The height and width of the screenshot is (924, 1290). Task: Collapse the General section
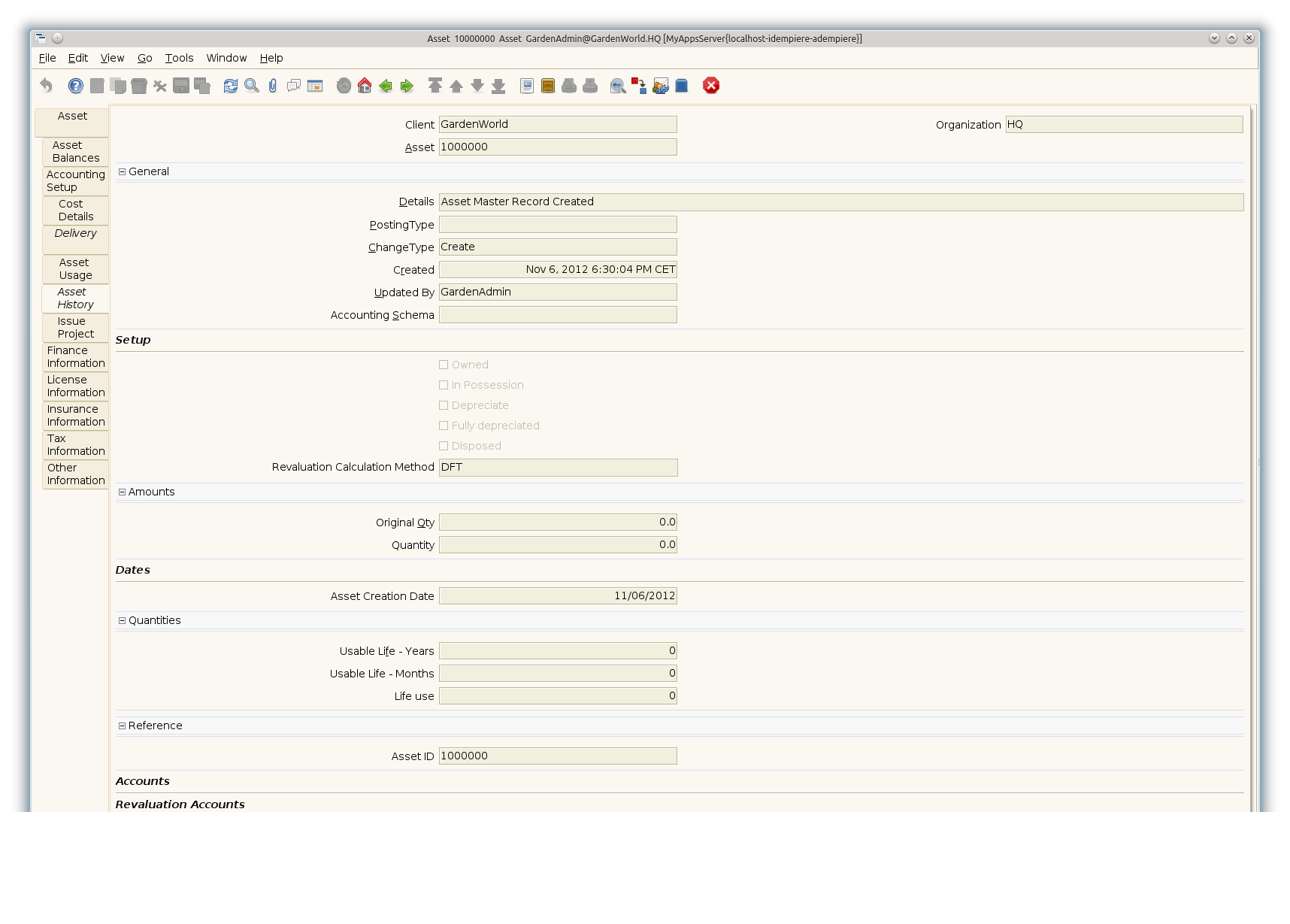[122, 171]
